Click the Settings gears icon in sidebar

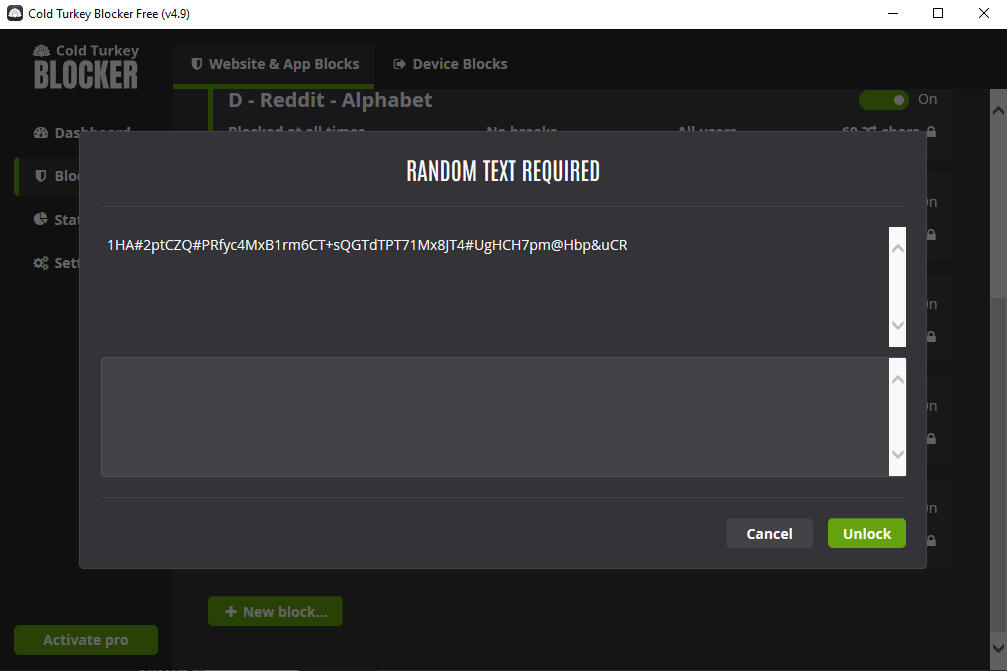[x=41, y=263]
